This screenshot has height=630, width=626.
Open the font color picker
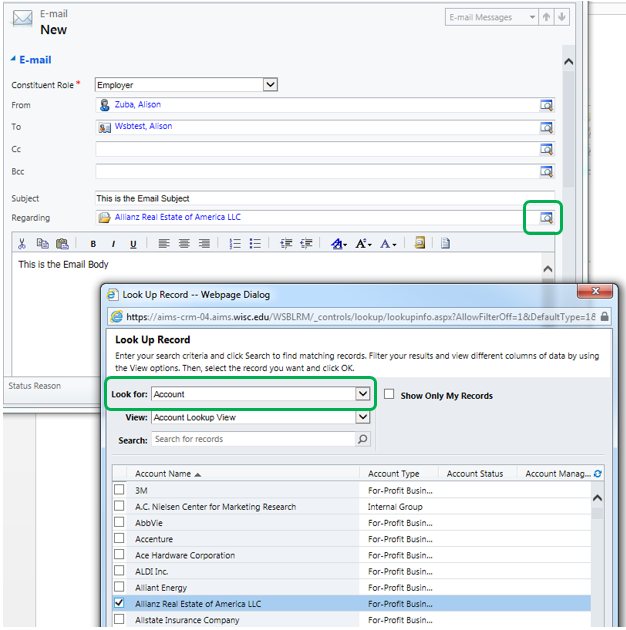pos(388,243)
